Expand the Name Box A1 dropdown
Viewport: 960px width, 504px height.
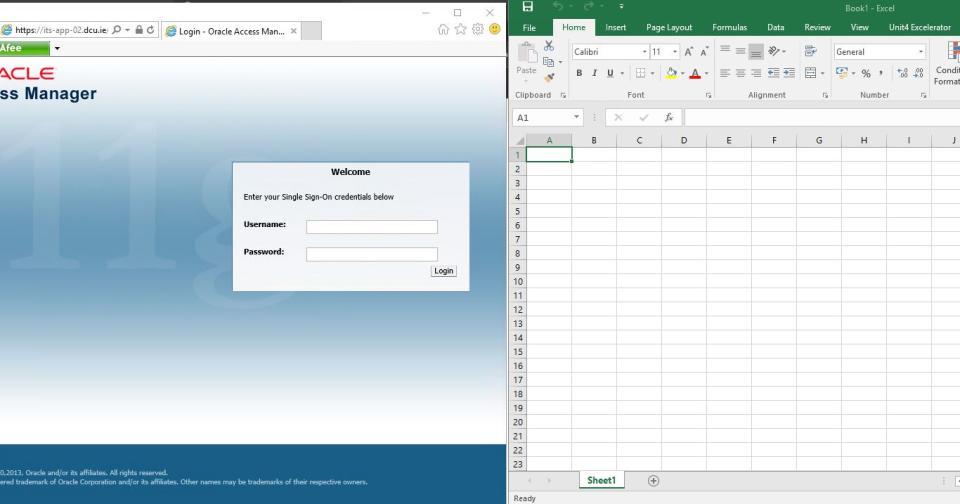576,117
